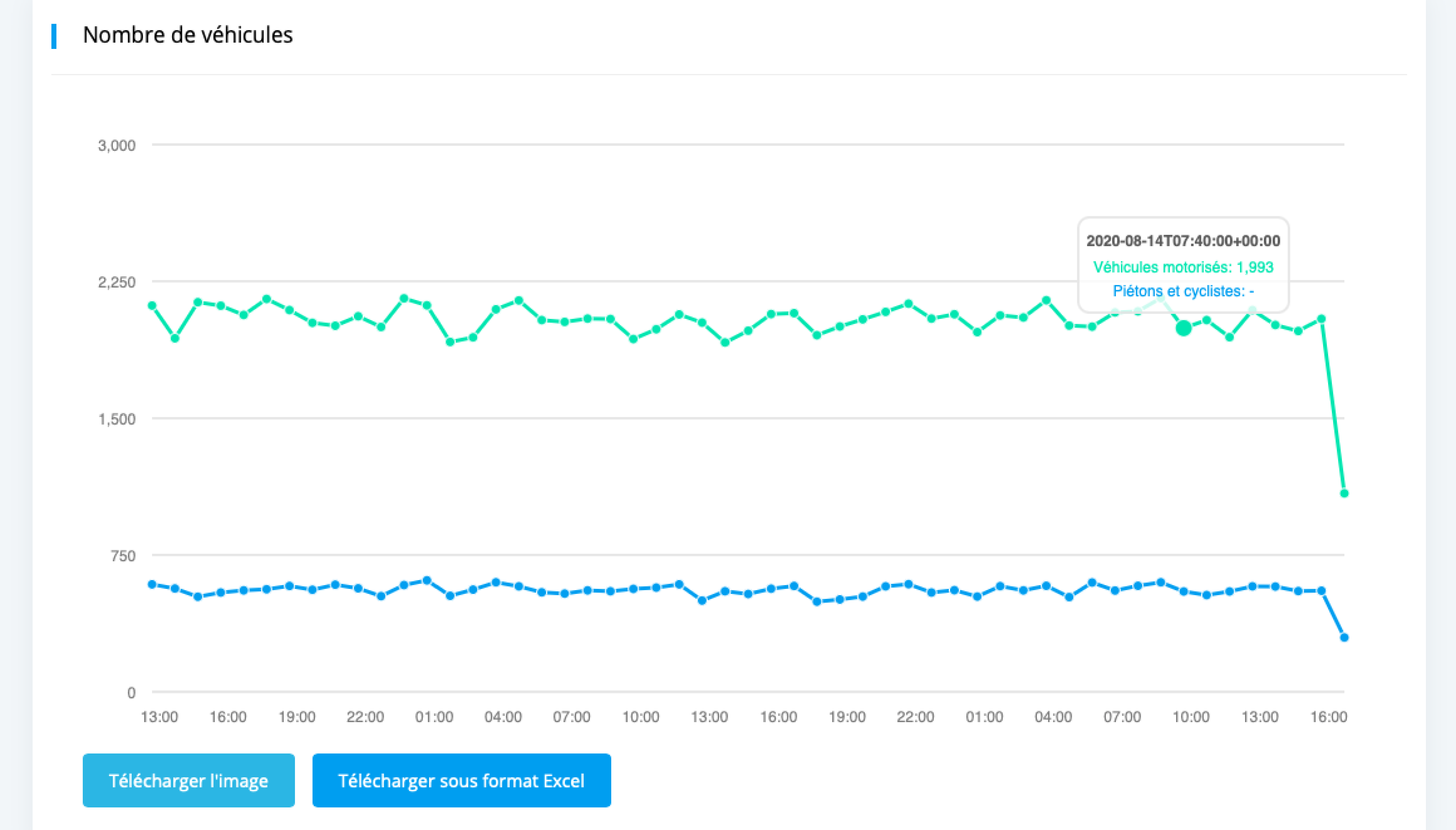Click the last blue data point after the drop

[x=1344, y=637]
